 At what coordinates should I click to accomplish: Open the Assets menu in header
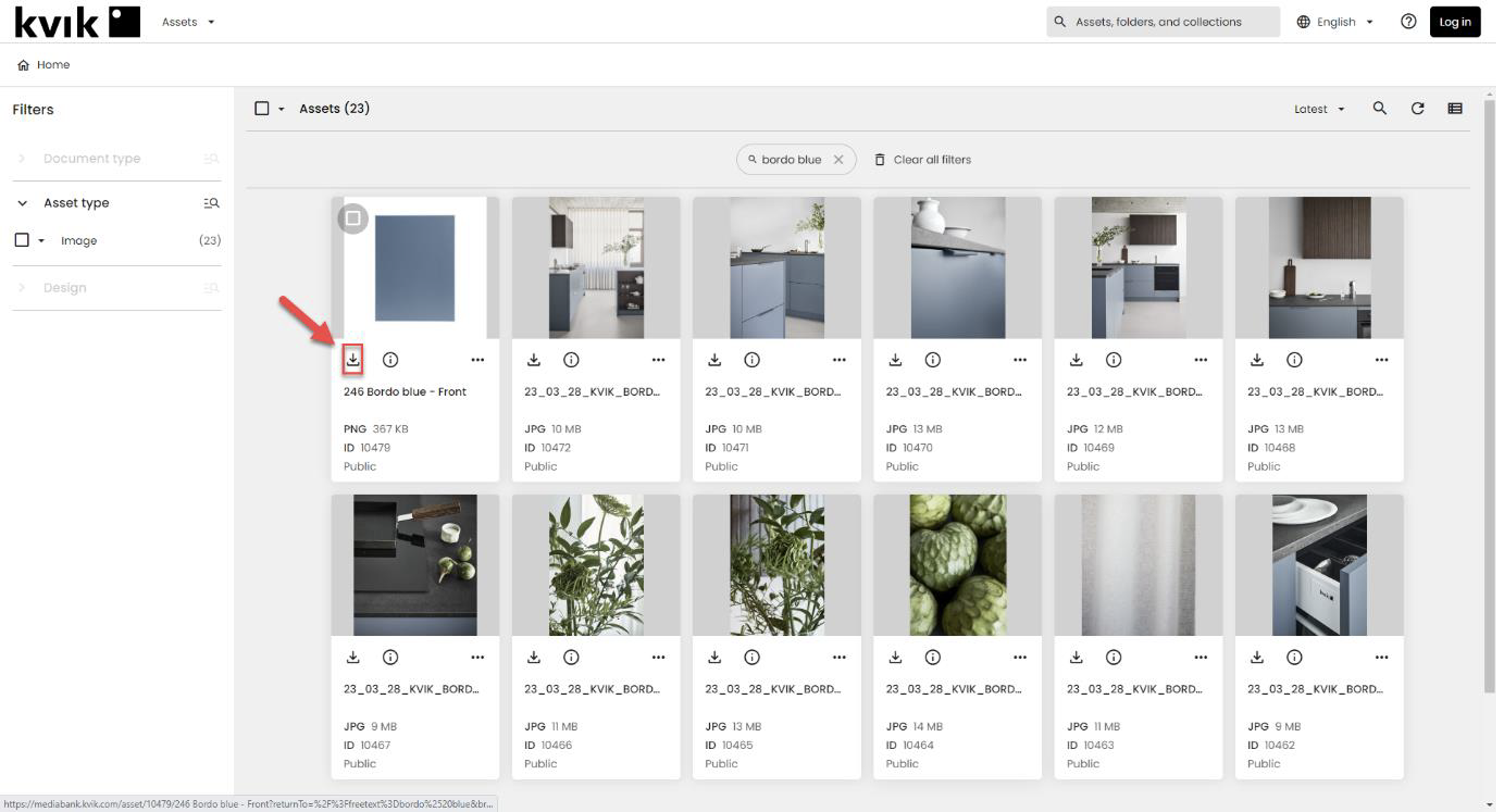[187, 22]
